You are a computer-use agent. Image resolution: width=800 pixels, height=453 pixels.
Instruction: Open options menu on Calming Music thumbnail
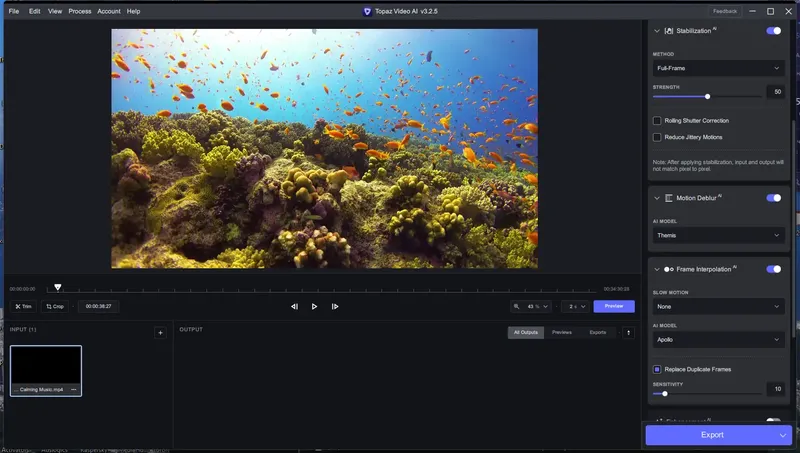pos(73,389)
